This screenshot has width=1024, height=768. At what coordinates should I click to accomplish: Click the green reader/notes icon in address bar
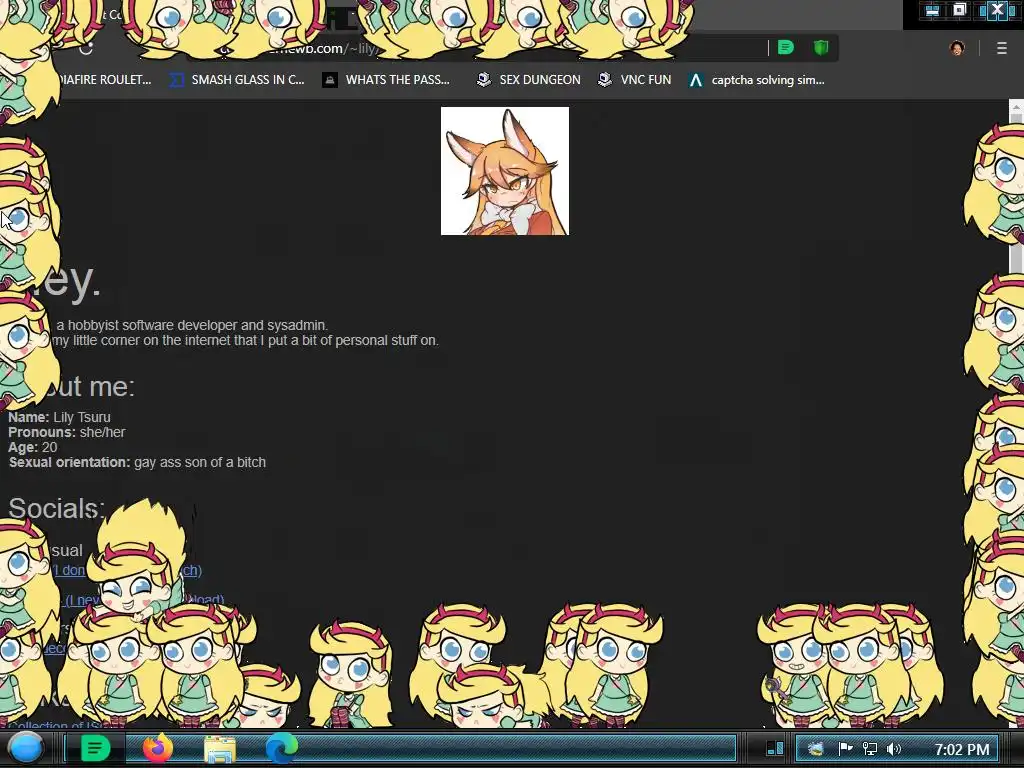pyautogui.click(x=786, y=48)
